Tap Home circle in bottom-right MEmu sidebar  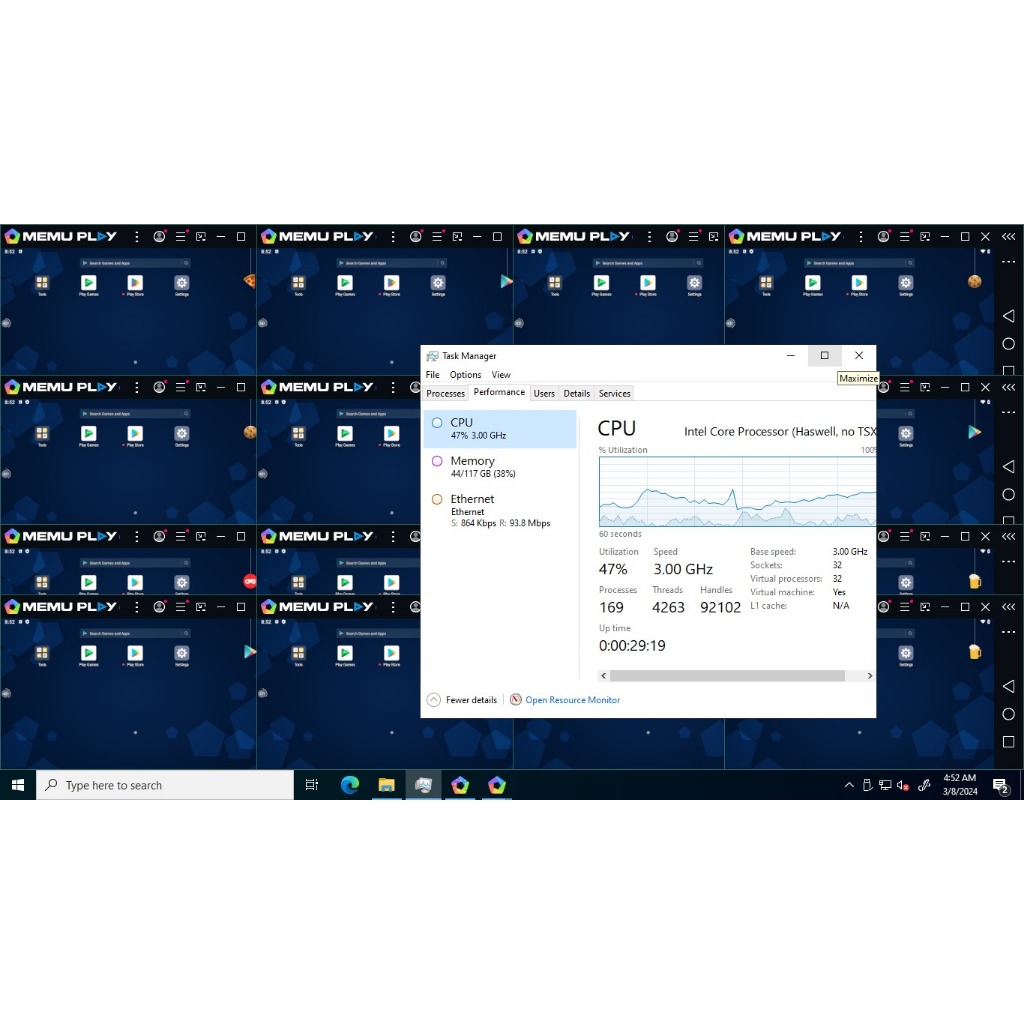point(1008,714)
